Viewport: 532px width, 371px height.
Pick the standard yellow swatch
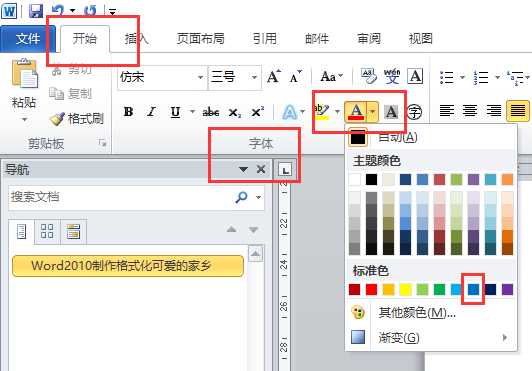point(405,290)
